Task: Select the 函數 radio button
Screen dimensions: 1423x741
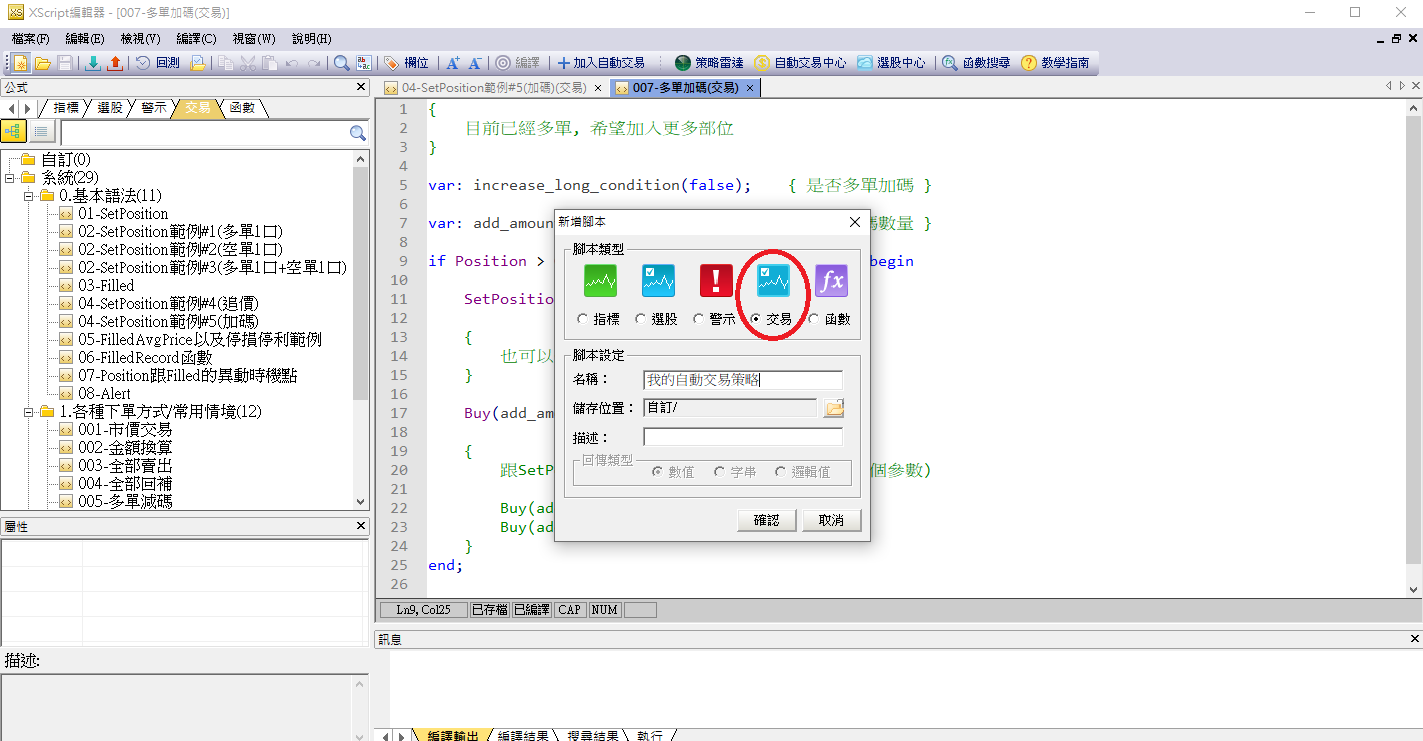Action: pyautogui.click(x=814, y=319)
